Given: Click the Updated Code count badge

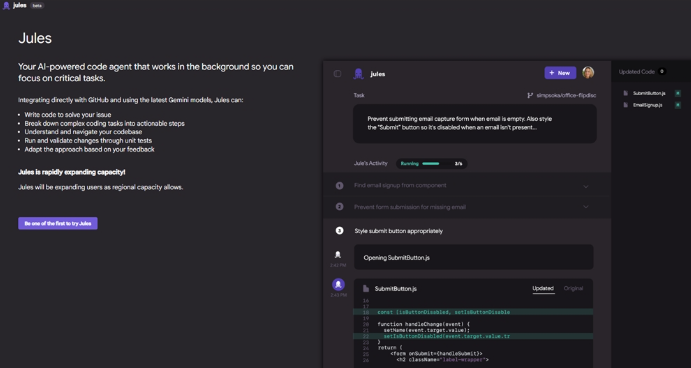Looking at the screenshot, I should [x=661, y=71].
